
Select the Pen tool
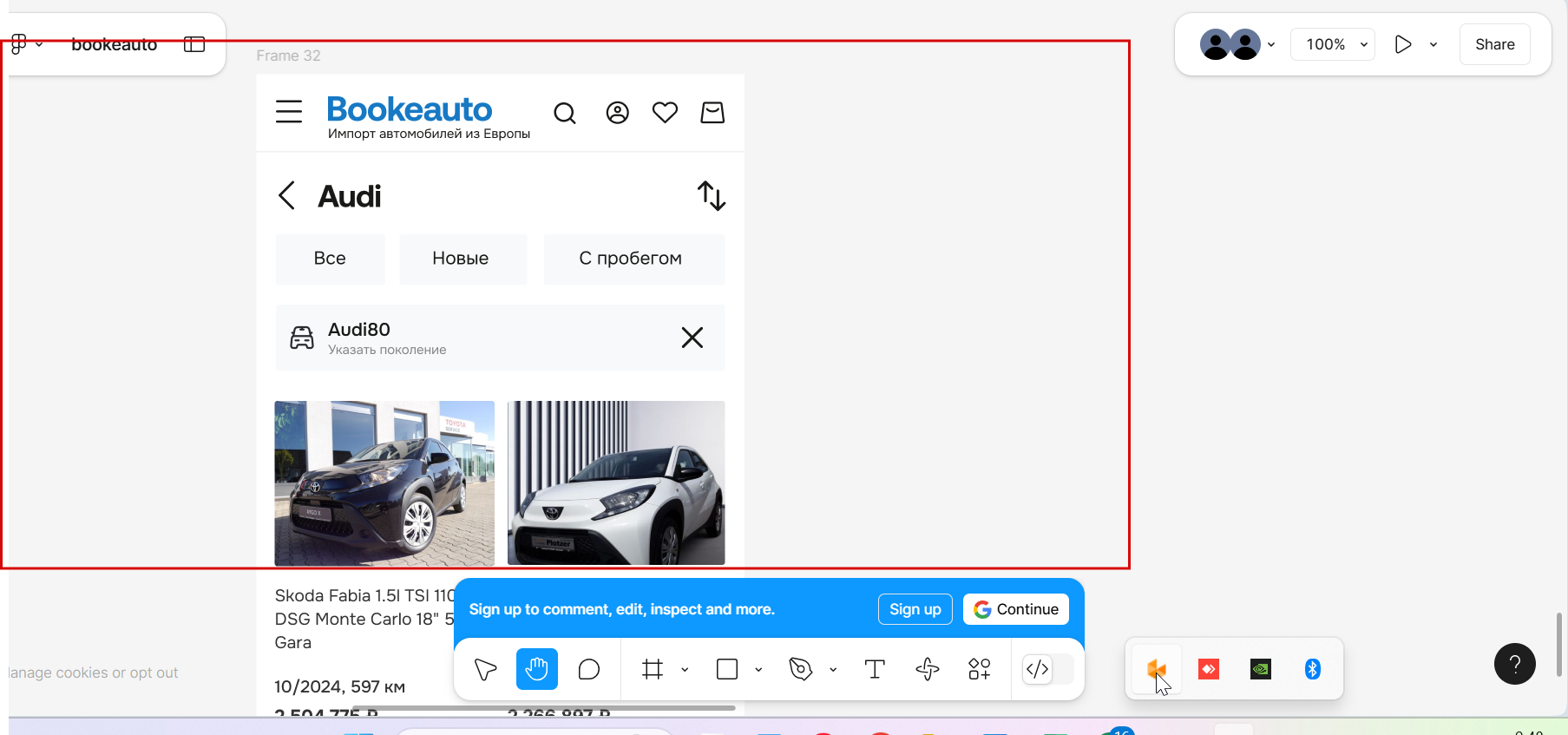click(801, 669)
